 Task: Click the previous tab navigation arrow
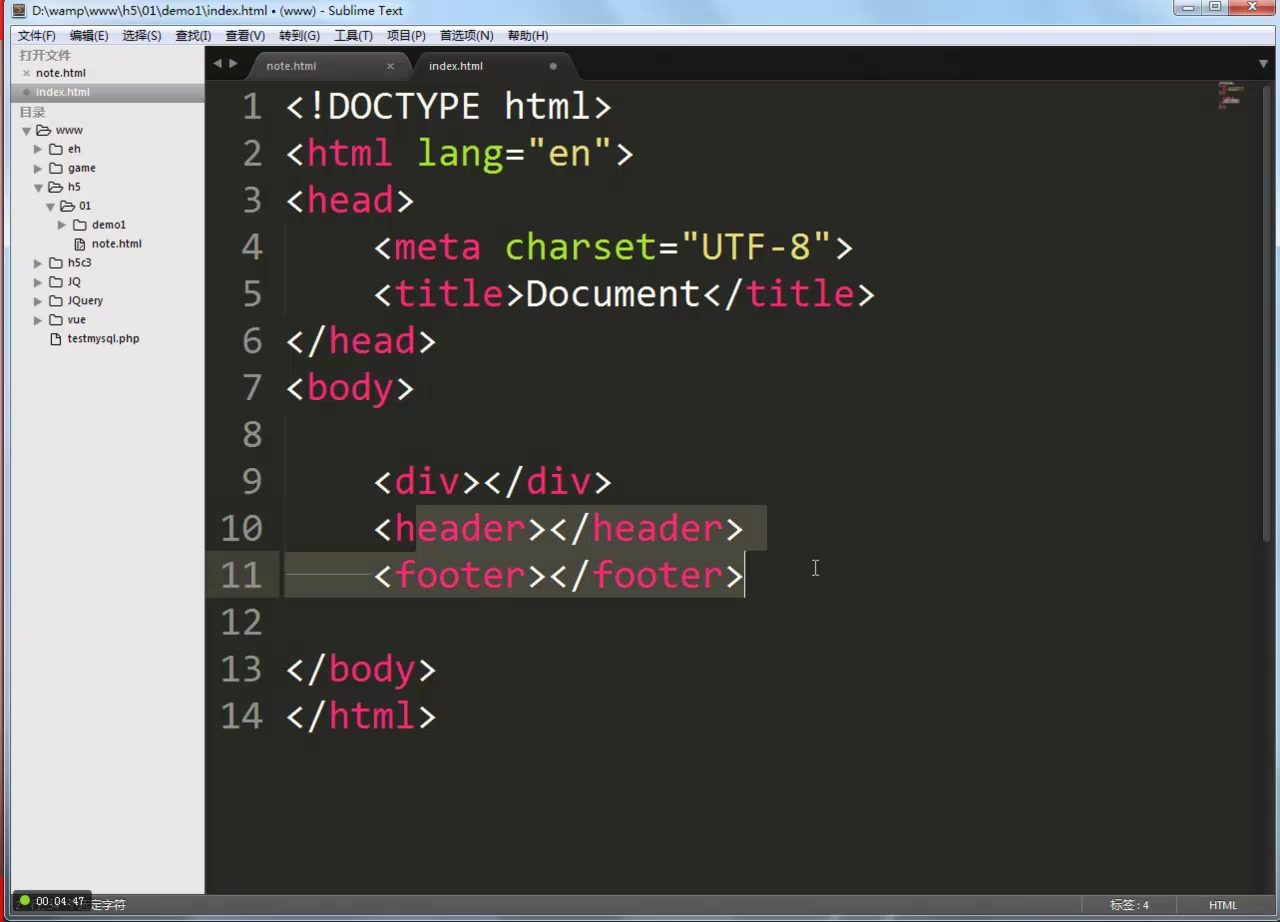coord(217,63)
